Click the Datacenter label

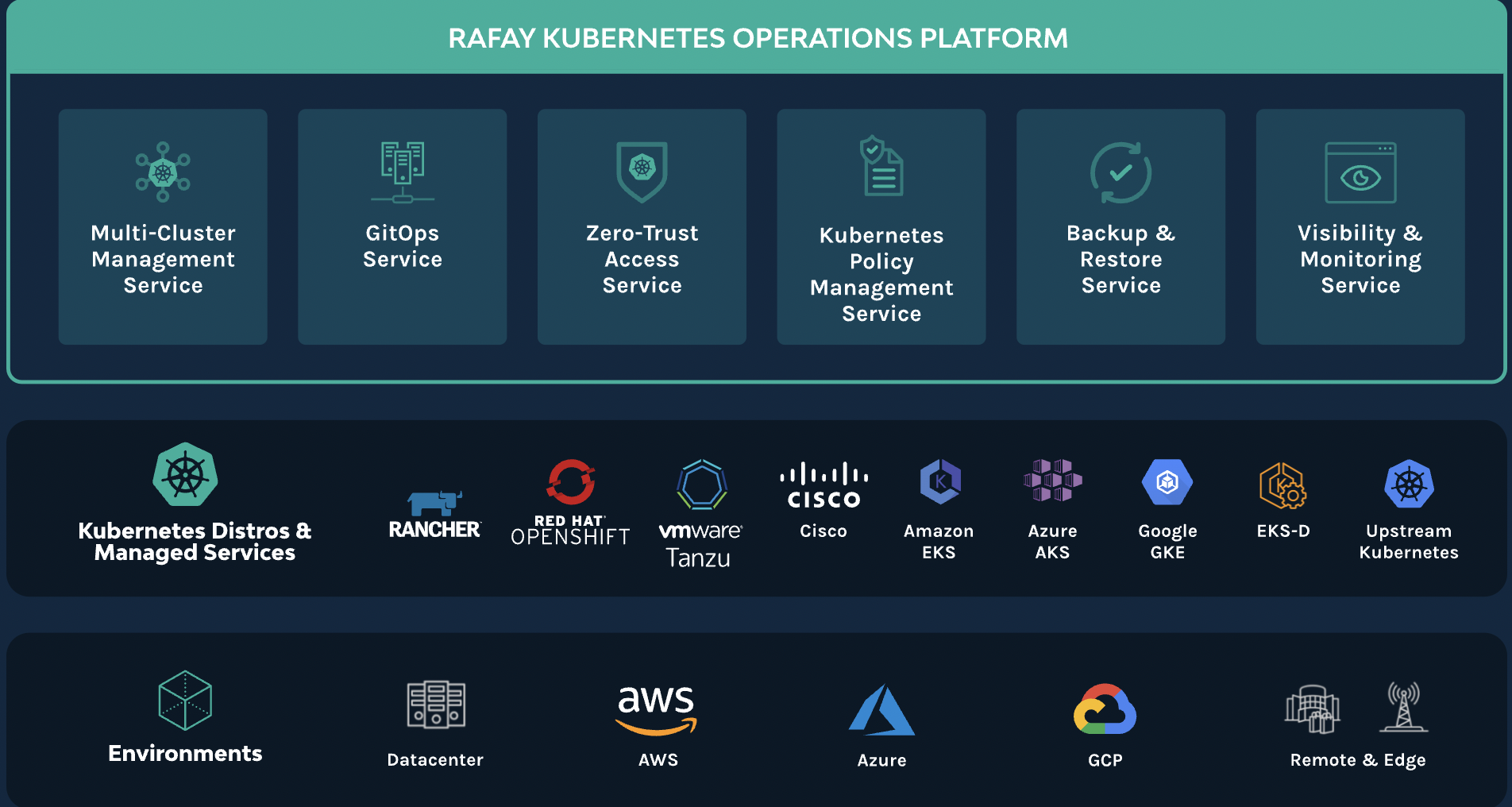(435, 760)
